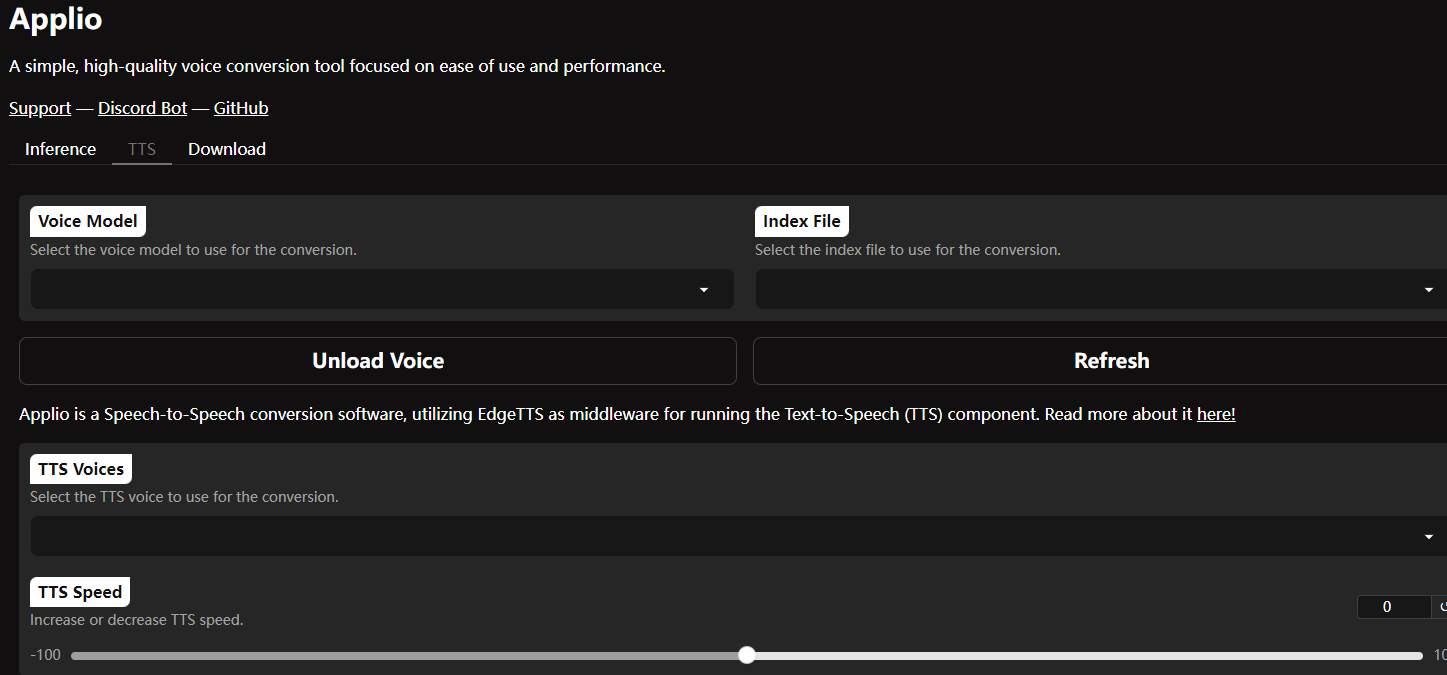The image size is (1447, 675).
Task: Click the TTS Speed slider handle
Action: click(747, 655)
